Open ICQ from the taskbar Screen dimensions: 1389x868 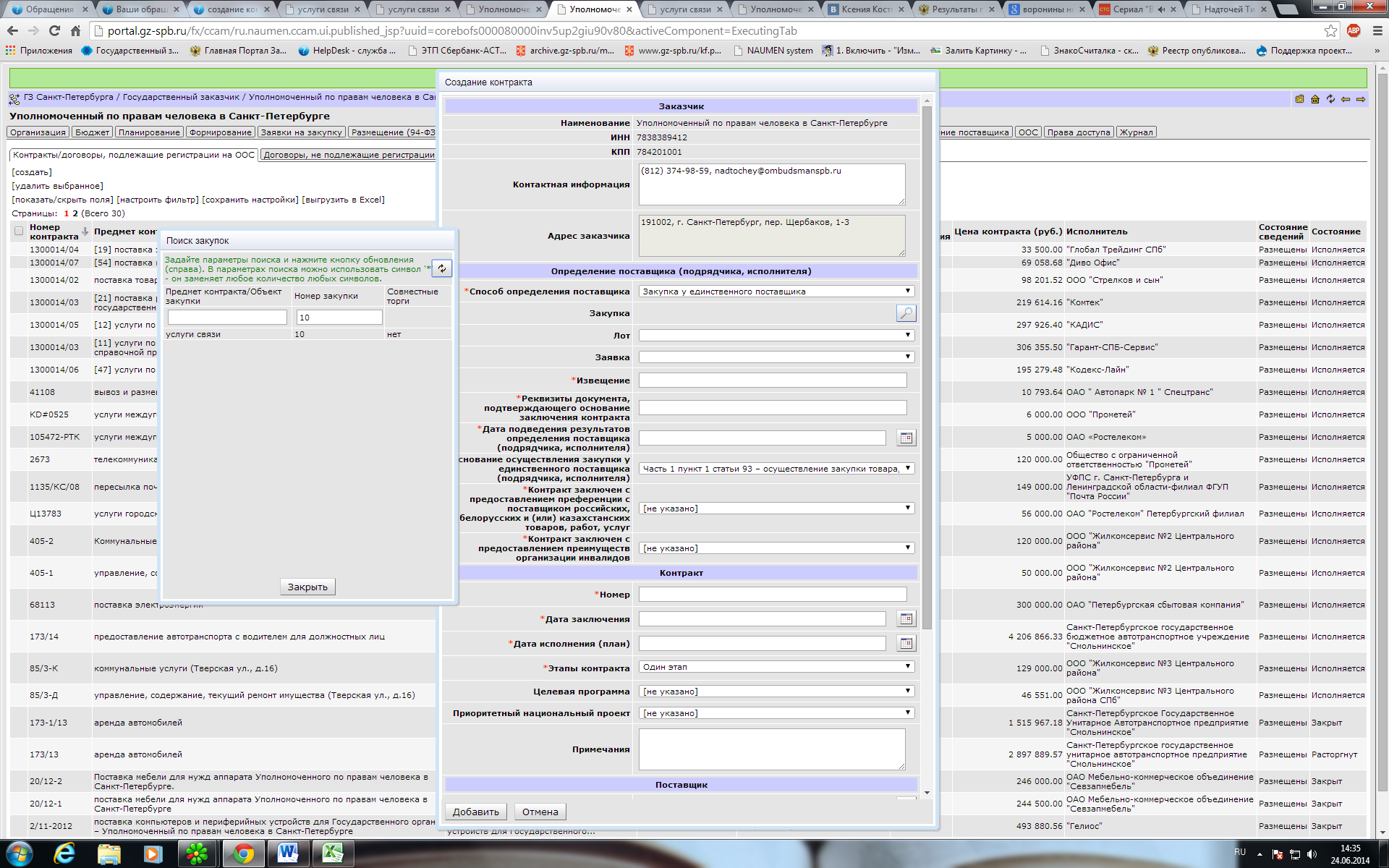[197, 854]
